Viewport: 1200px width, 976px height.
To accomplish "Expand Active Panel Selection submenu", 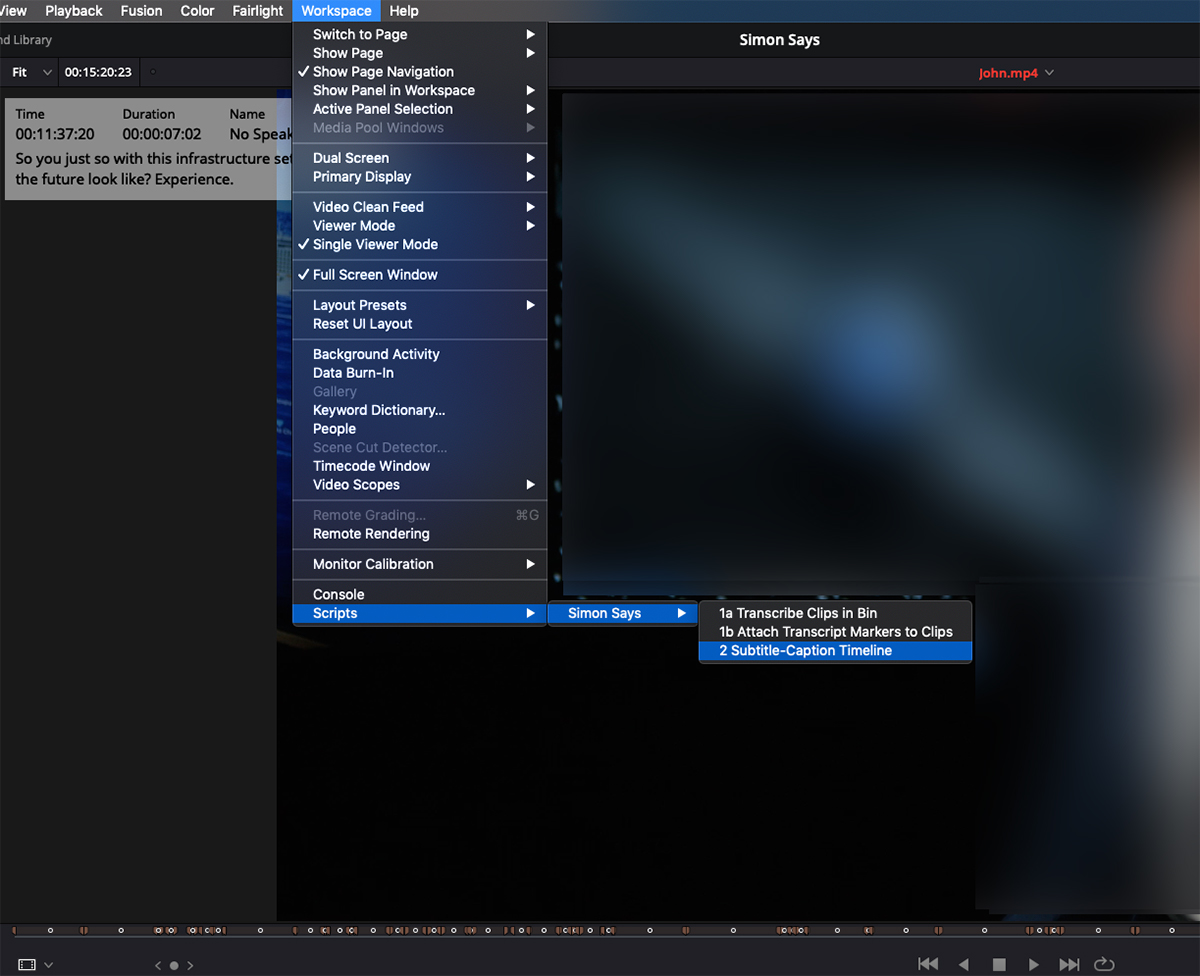I will pos(420,109).
